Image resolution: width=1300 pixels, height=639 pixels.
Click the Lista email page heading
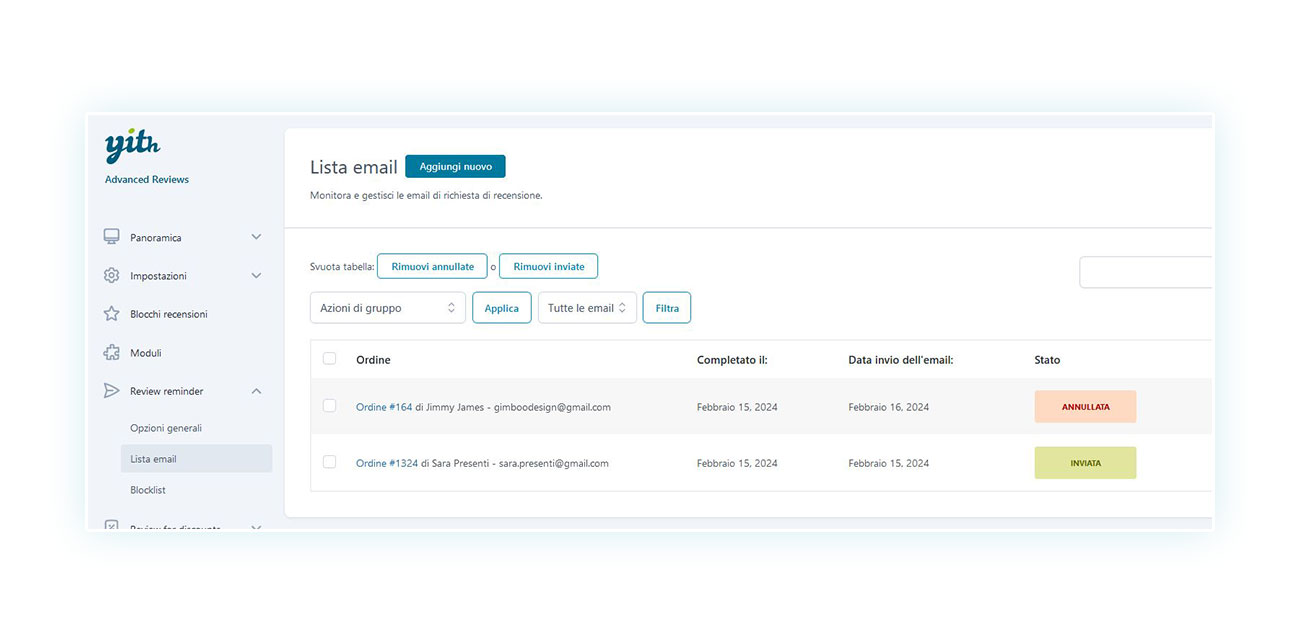pyautogui.click(x=354, y=167)
